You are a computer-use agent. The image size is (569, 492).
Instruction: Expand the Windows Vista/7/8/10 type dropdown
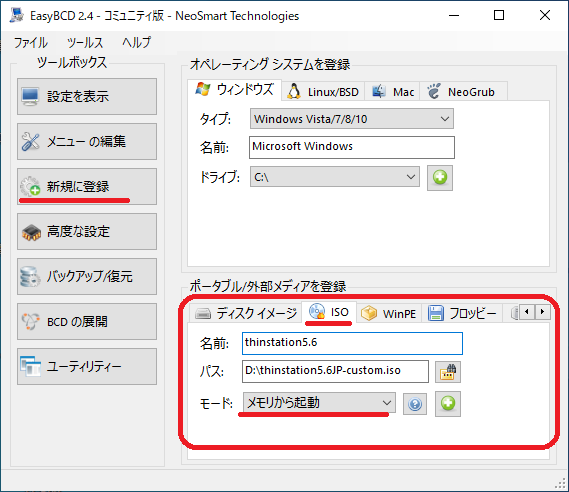[352, 119]
